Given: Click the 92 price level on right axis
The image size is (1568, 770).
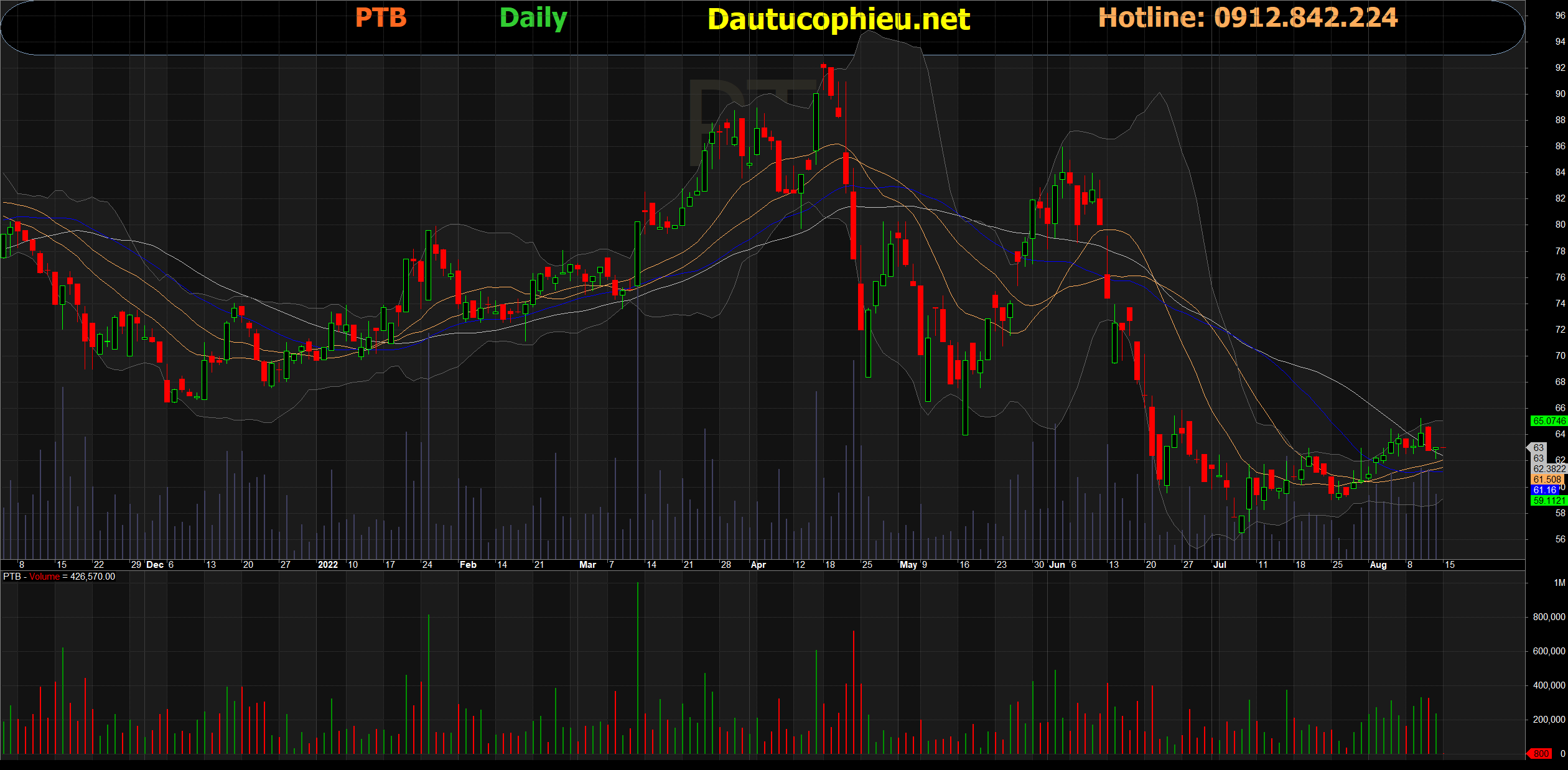Looking at the screenshot, I should click(1560, 68).
